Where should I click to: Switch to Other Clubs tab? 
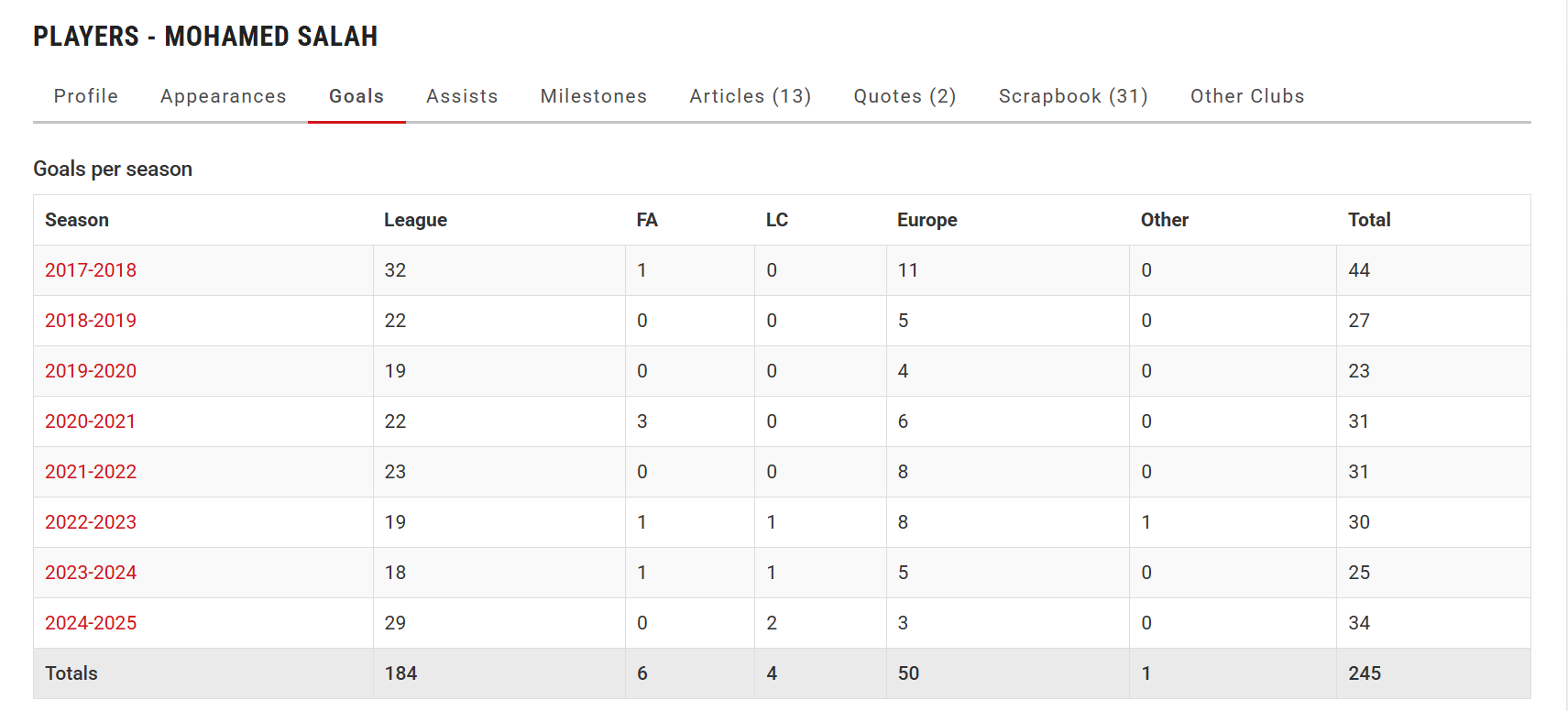coord(1247,96)
